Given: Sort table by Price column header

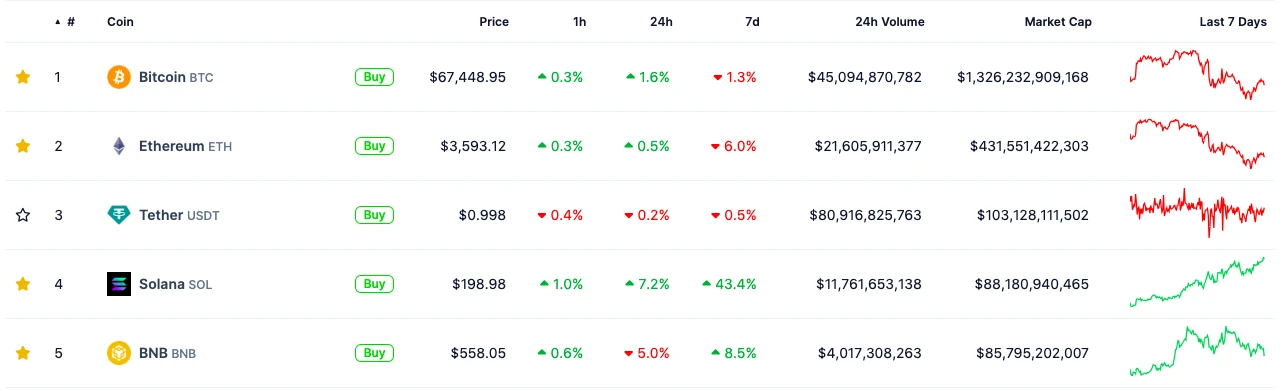Looking at the screenshot, I should click(x=493, y=22).
